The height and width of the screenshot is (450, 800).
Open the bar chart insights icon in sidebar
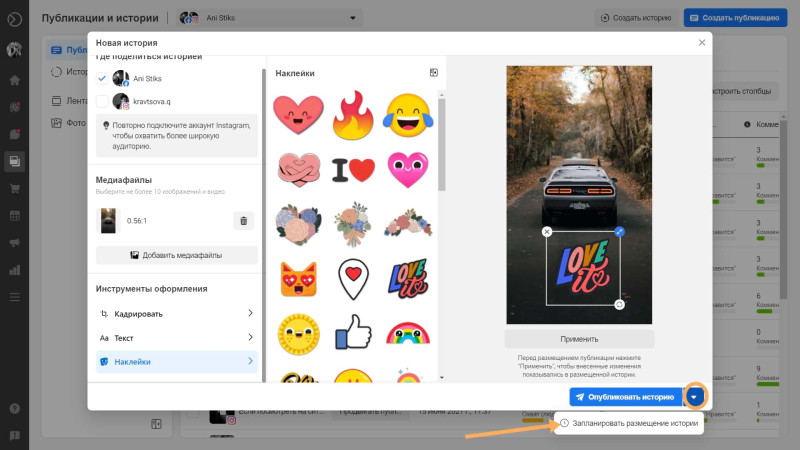click(15, 270)
